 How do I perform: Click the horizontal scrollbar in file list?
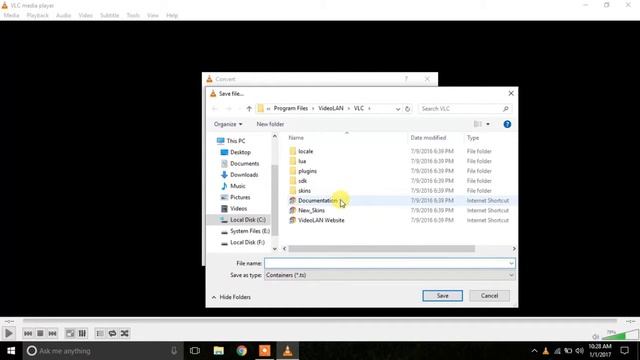(x=382, y=249)
